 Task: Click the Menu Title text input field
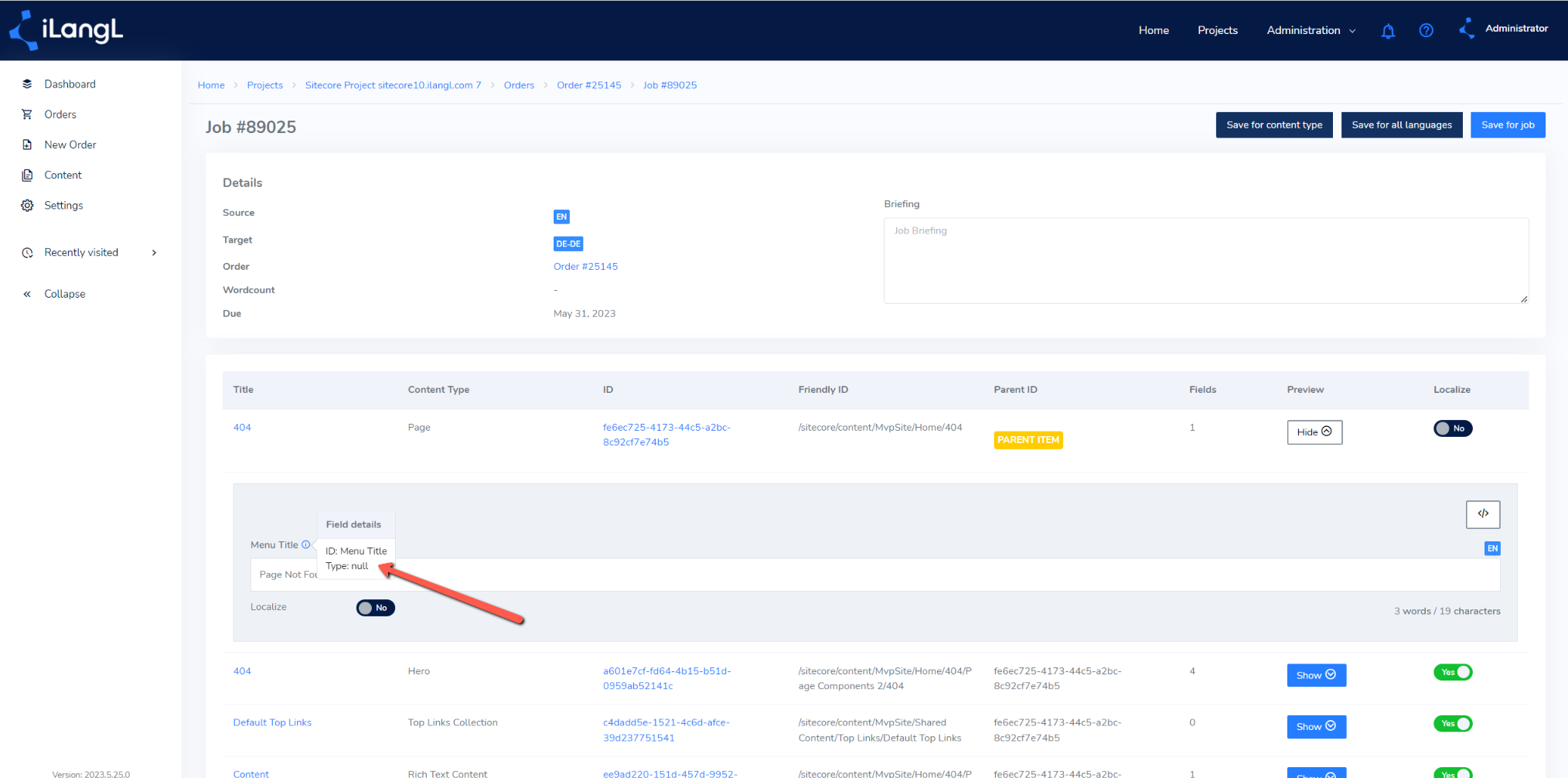point(874,575)
